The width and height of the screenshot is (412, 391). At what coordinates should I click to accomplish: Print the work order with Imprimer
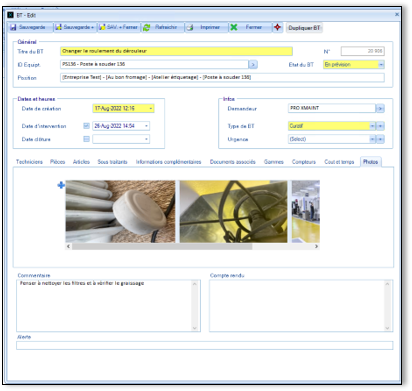(x=206, y=27)
